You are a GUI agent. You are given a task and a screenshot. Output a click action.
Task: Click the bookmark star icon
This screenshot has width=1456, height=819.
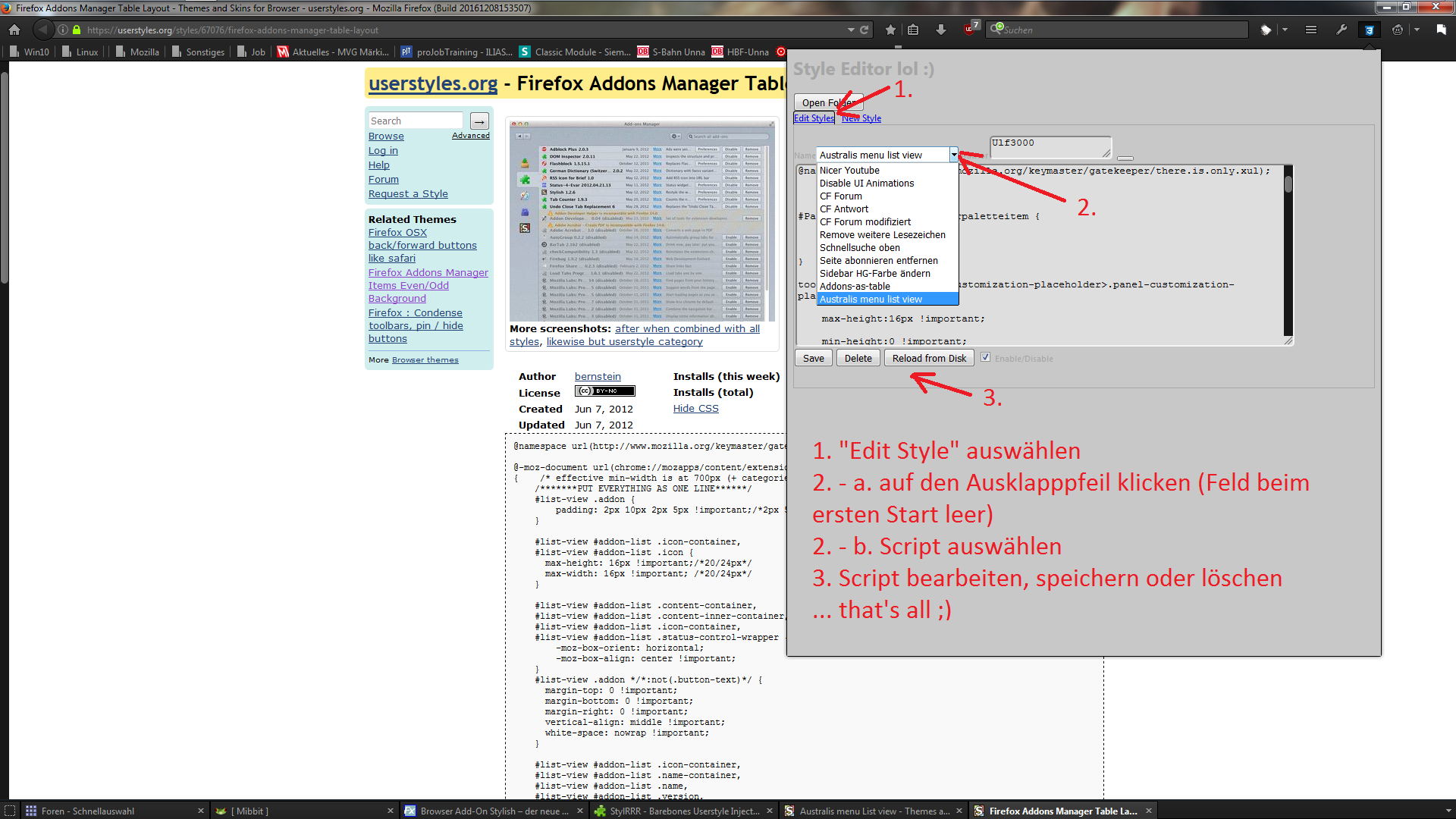click(890, 30)
